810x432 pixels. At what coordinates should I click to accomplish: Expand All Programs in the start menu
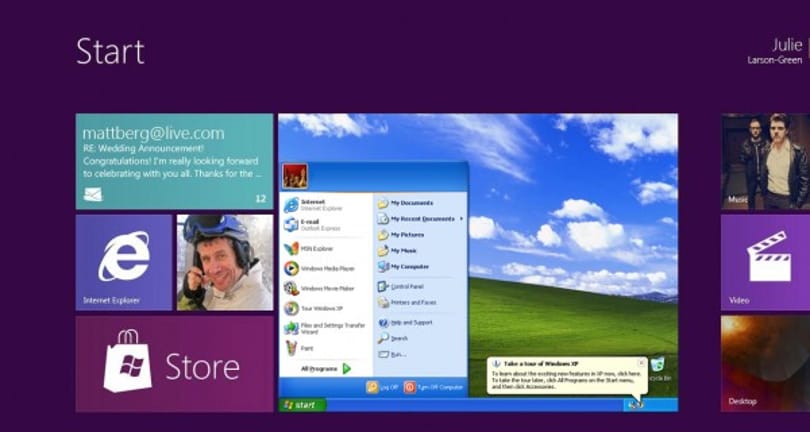click(325, 368)
